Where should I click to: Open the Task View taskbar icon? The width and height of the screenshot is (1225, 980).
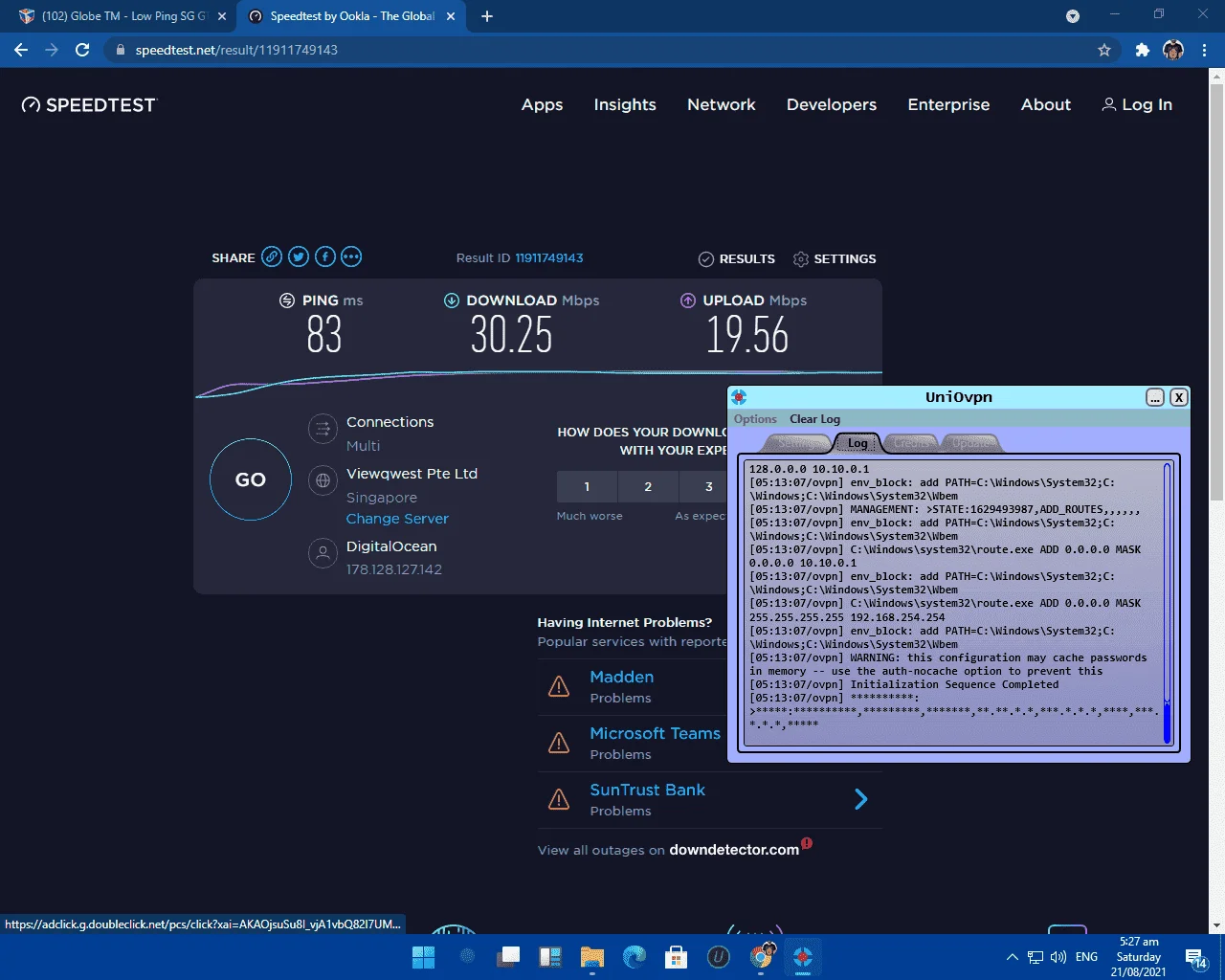(x=507, y=957)
